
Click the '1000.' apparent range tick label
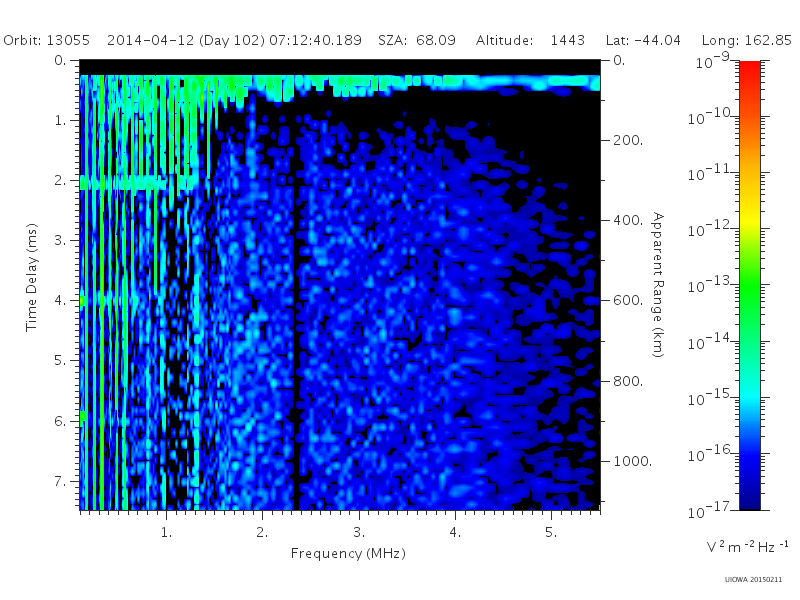[x=633, y=461]
